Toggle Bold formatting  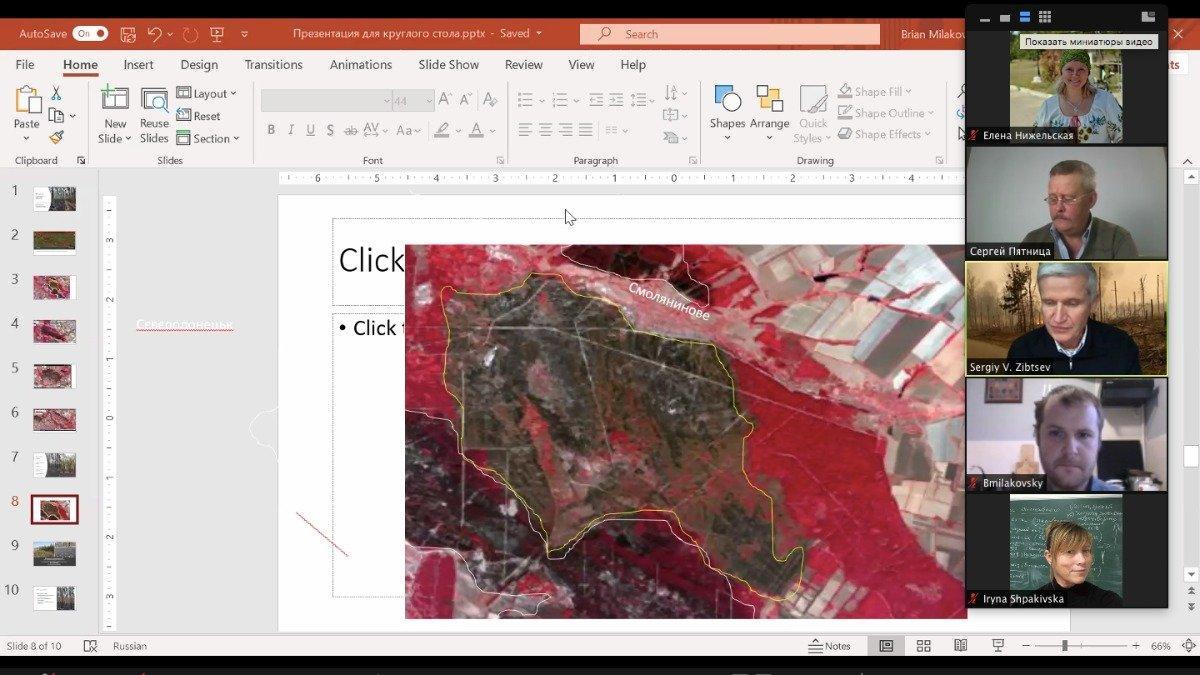point(271,130)
